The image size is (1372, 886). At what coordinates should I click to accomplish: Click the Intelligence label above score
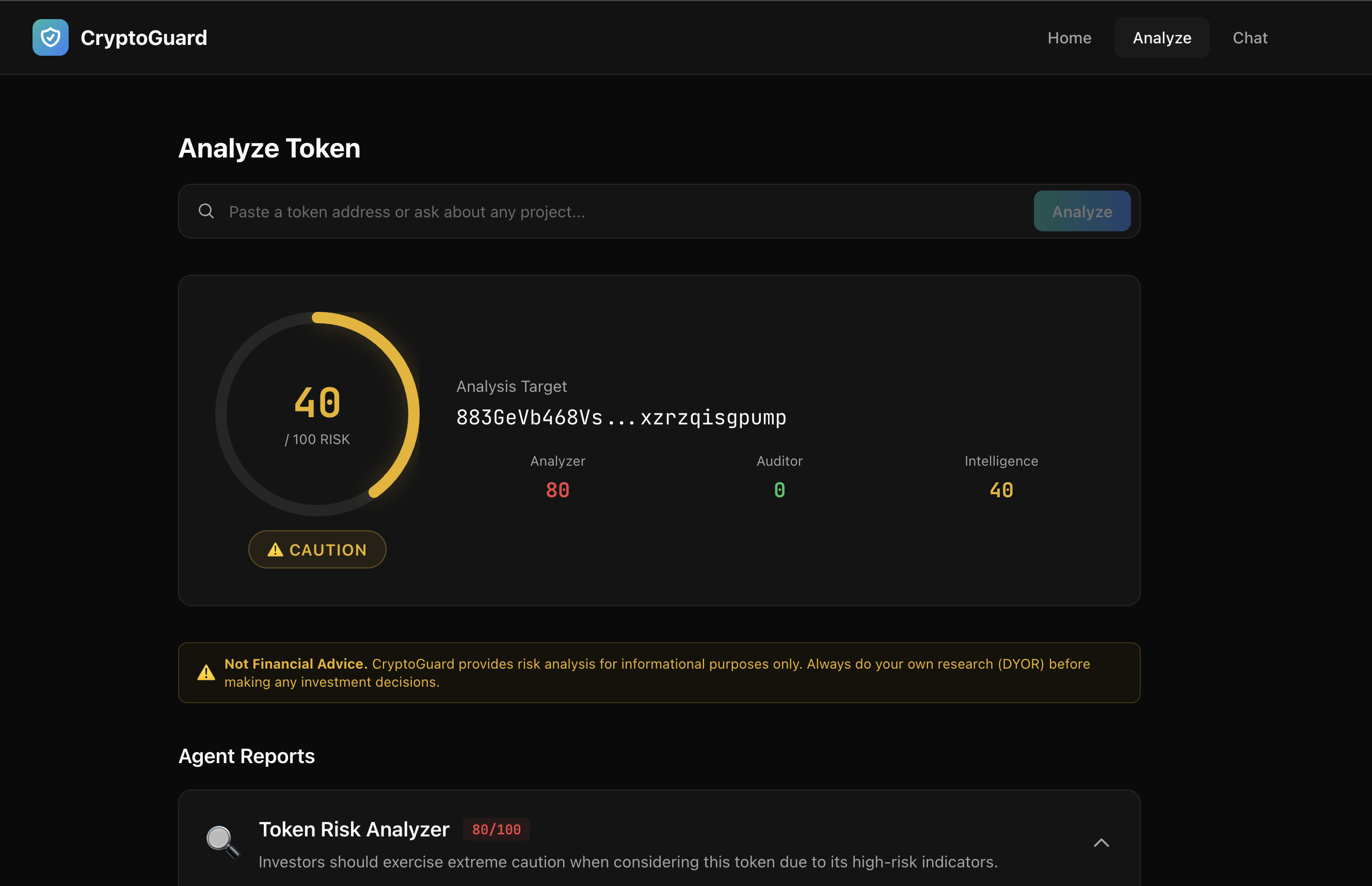(1001, 461)
